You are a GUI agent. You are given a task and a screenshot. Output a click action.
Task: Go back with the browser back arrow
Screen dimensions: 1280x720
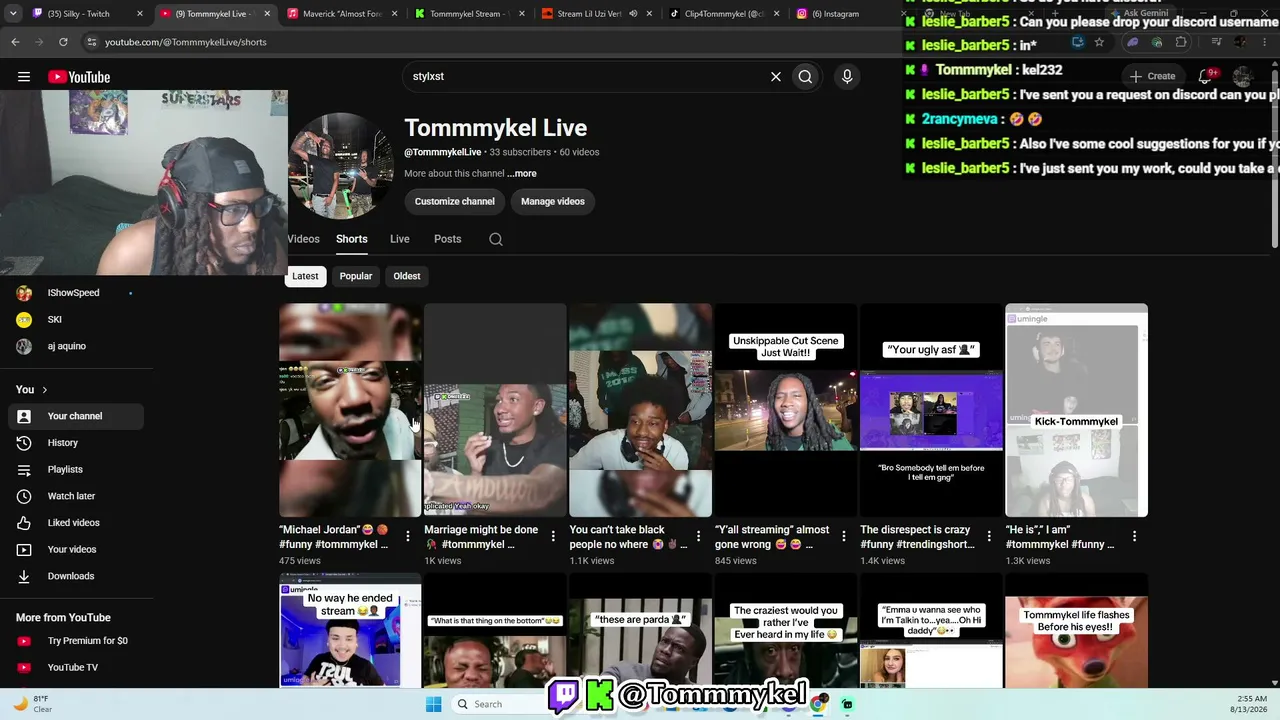(x=15, y=42)
